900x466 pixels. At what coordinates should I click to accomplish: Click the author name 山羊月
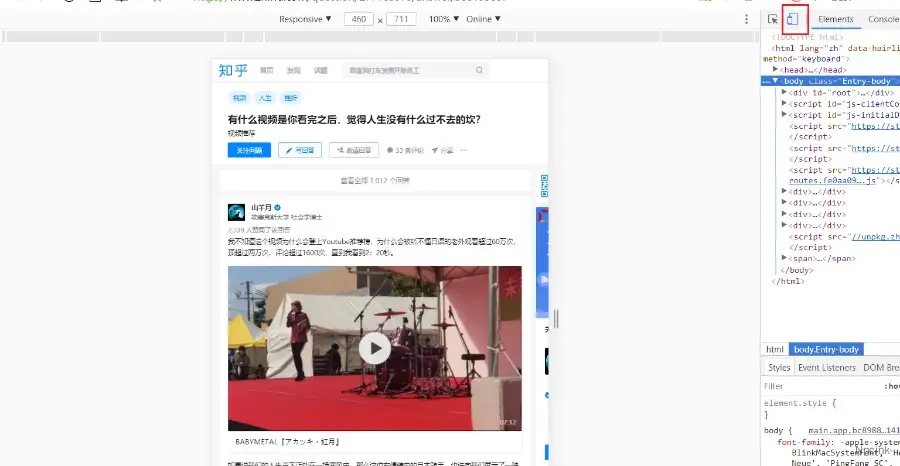coord(261,207)
